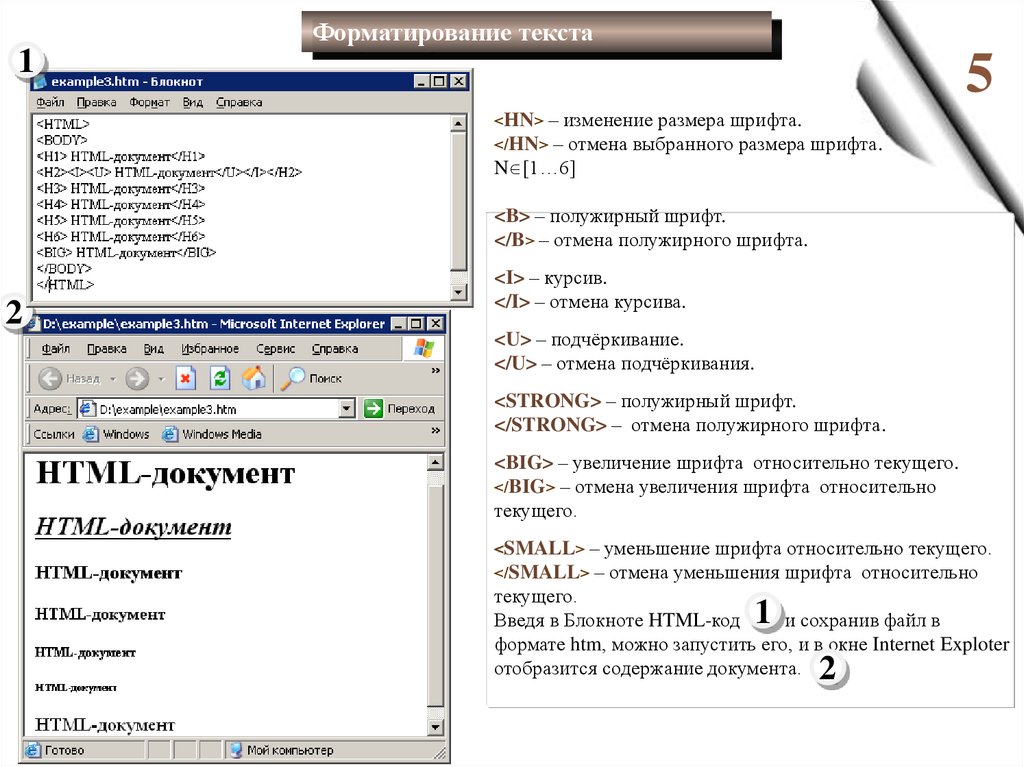Expand the Forward button history dropdown arrow
Screen dimensions: 1024x767
point(161,378)
